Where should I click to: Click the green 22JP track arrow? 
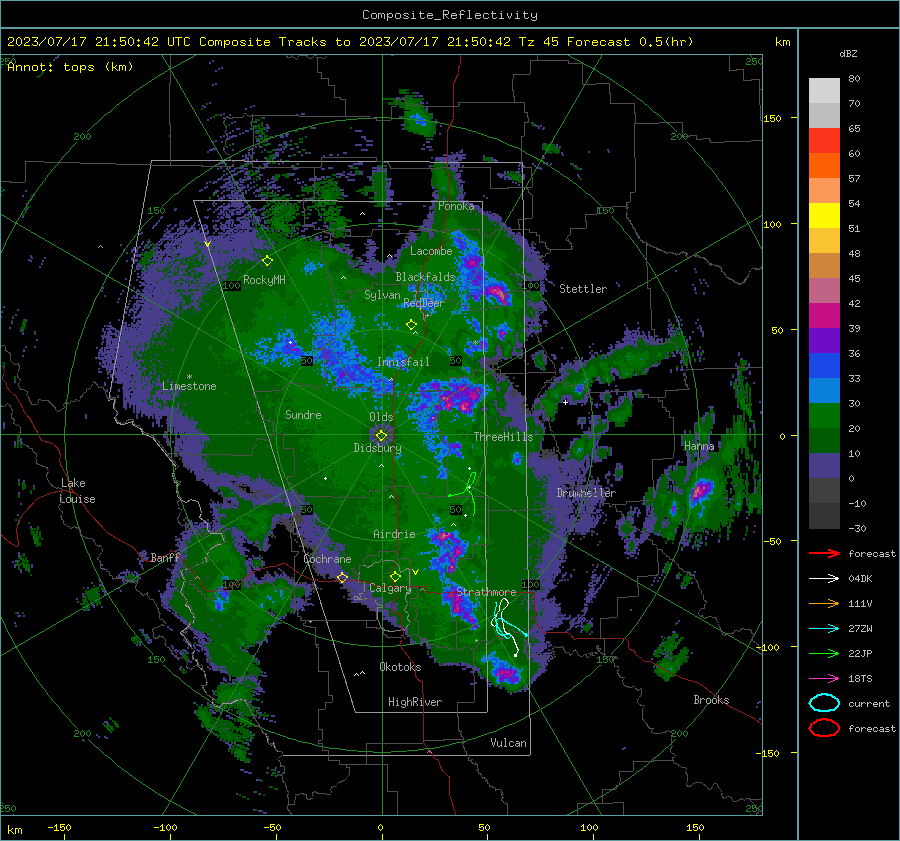[x=824, y=653]
